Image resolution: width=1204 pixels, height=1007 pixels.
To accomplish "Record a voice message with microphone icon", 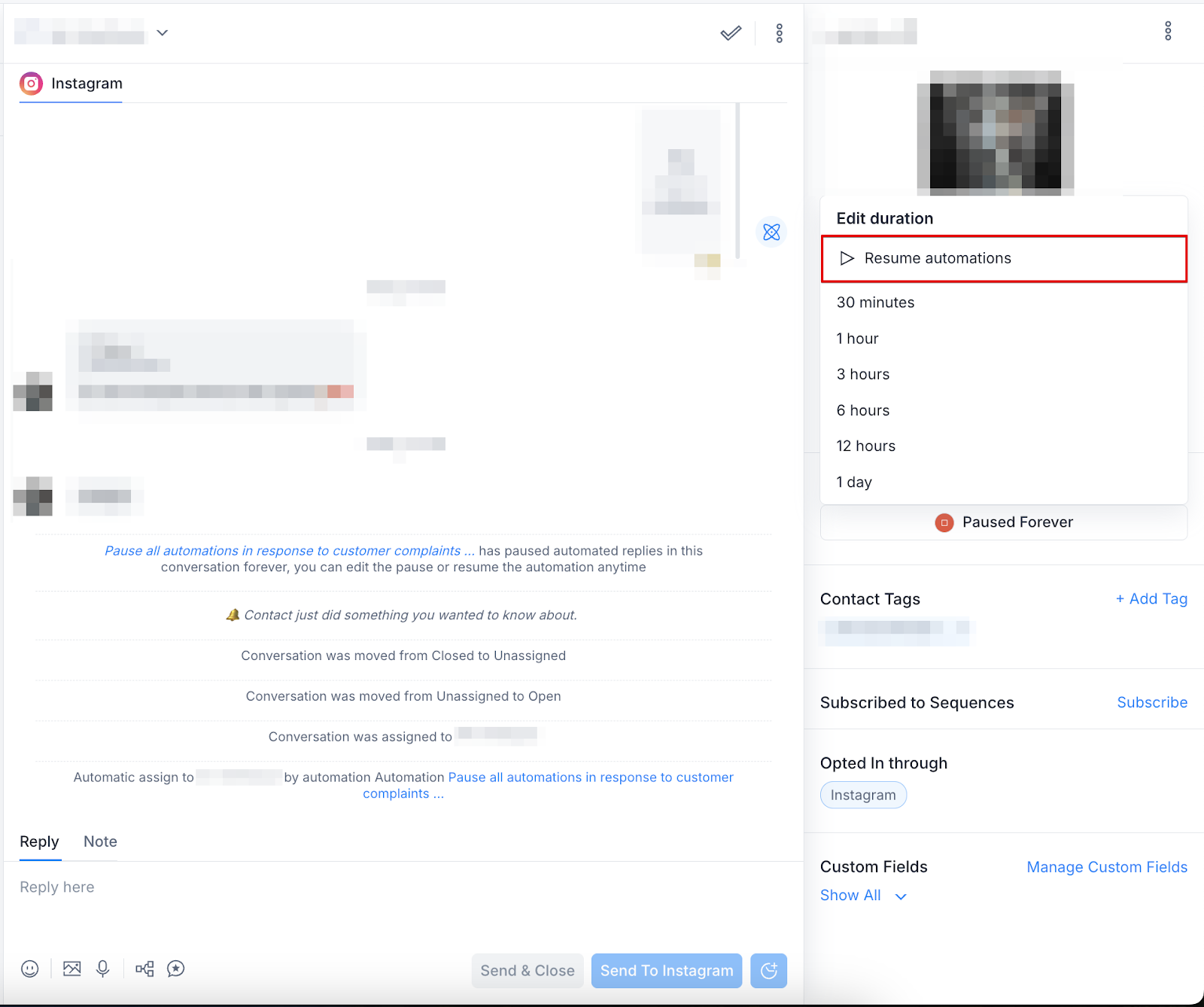I will tap(103, 969).
